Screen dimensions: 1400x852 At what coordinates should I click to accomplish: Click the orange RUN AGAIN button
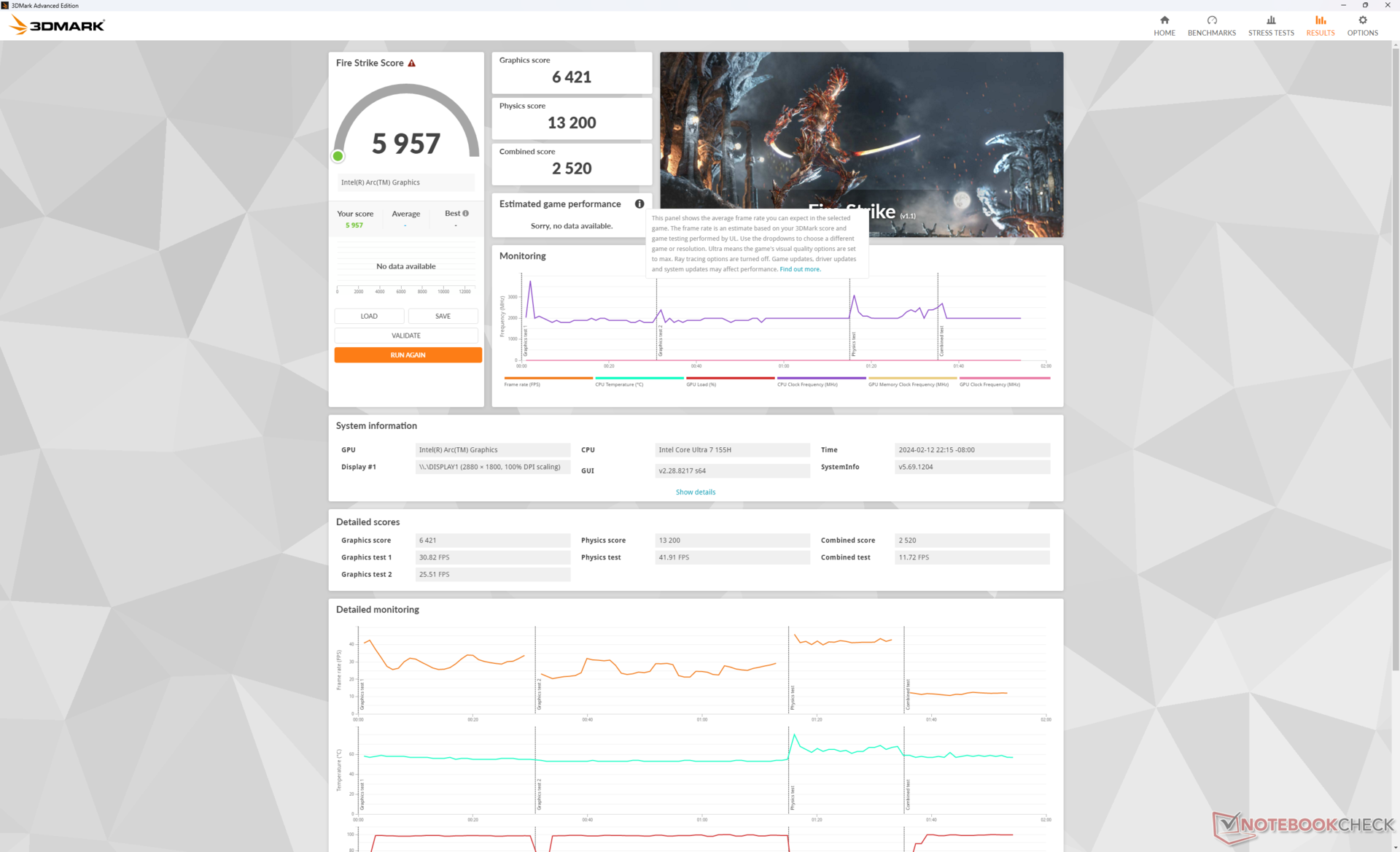[408, 355]
